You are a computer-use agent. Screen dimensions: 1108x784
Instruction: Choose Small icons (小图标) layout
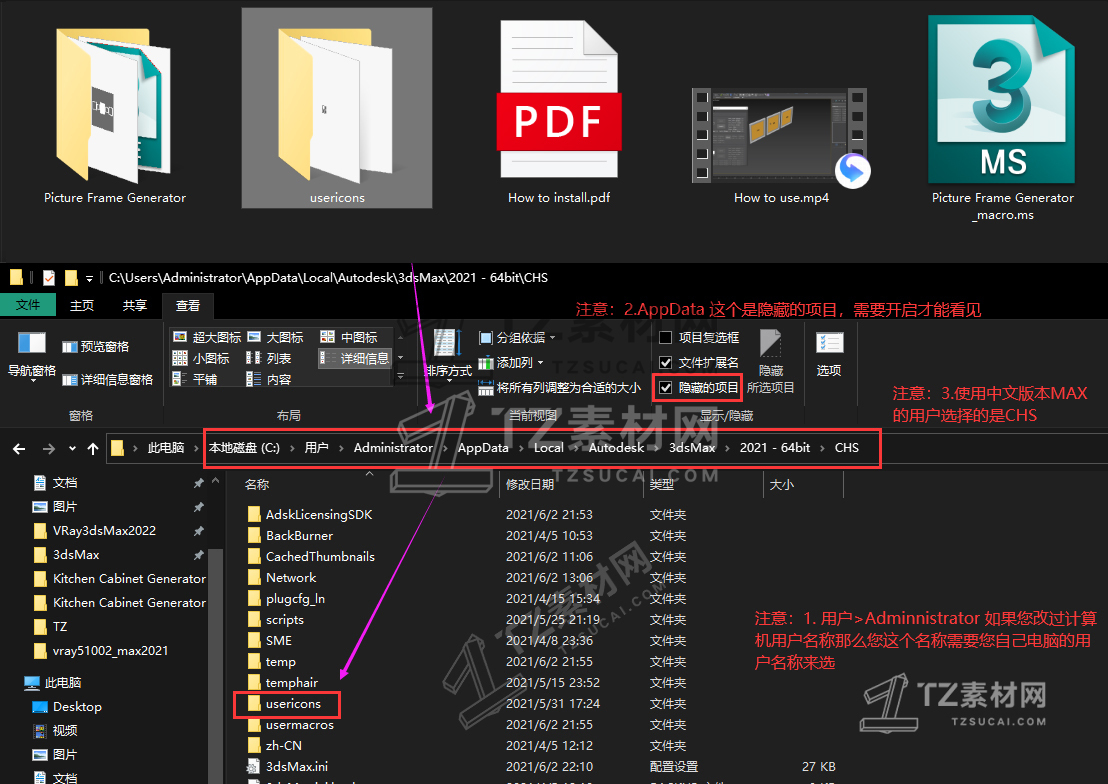click(x=201, y=358)
